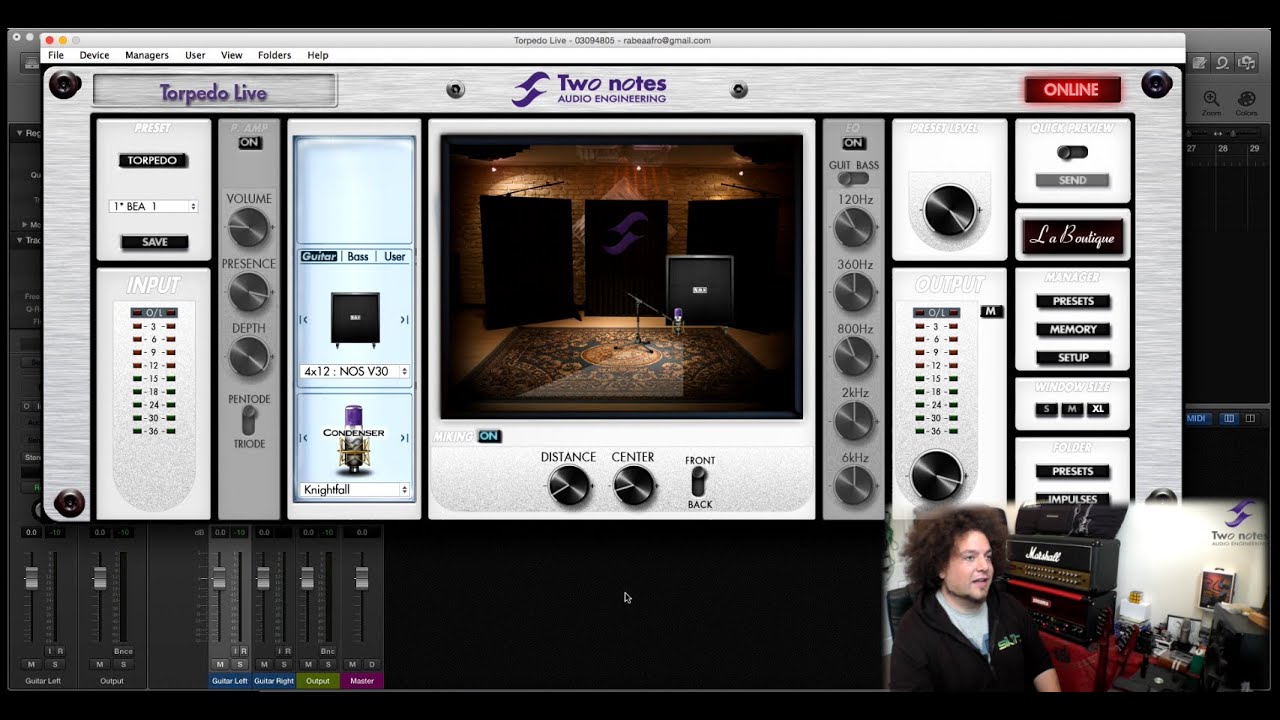Open the 4x12 : NOS V30 cabinet dropdown
This screenshot has height=720, width=1280.
pyautogui.click(x=355, y=371)
